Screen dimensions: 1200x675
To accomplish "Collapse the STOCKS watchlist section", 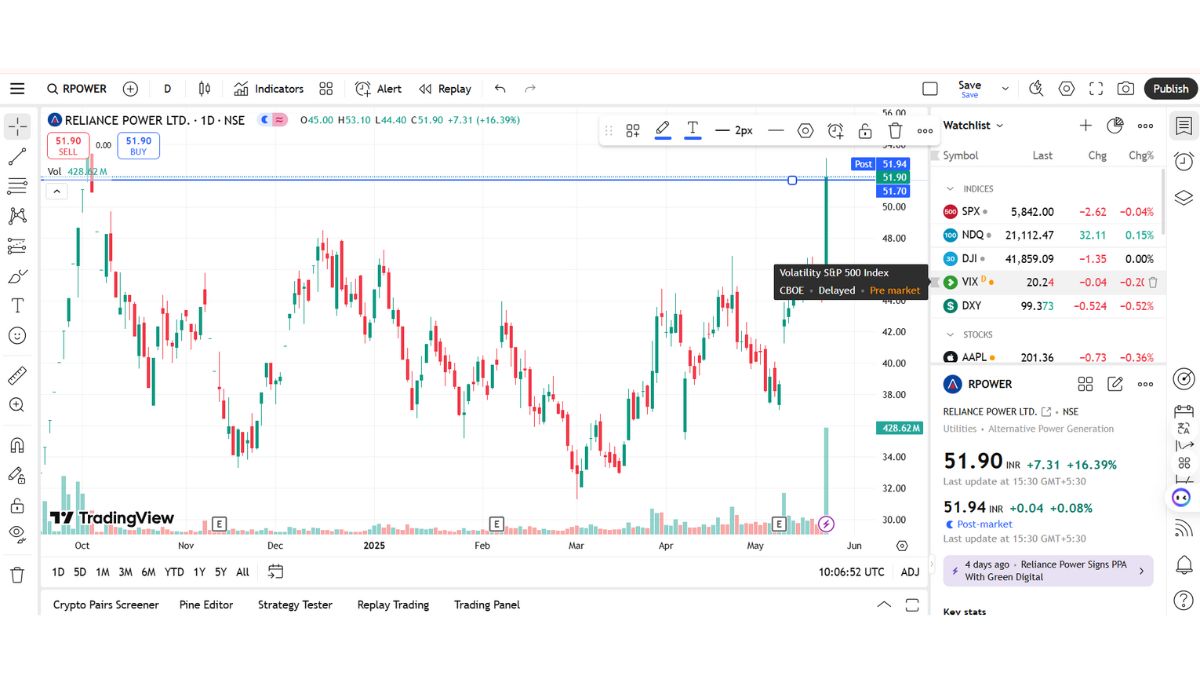I will point(950,335).
